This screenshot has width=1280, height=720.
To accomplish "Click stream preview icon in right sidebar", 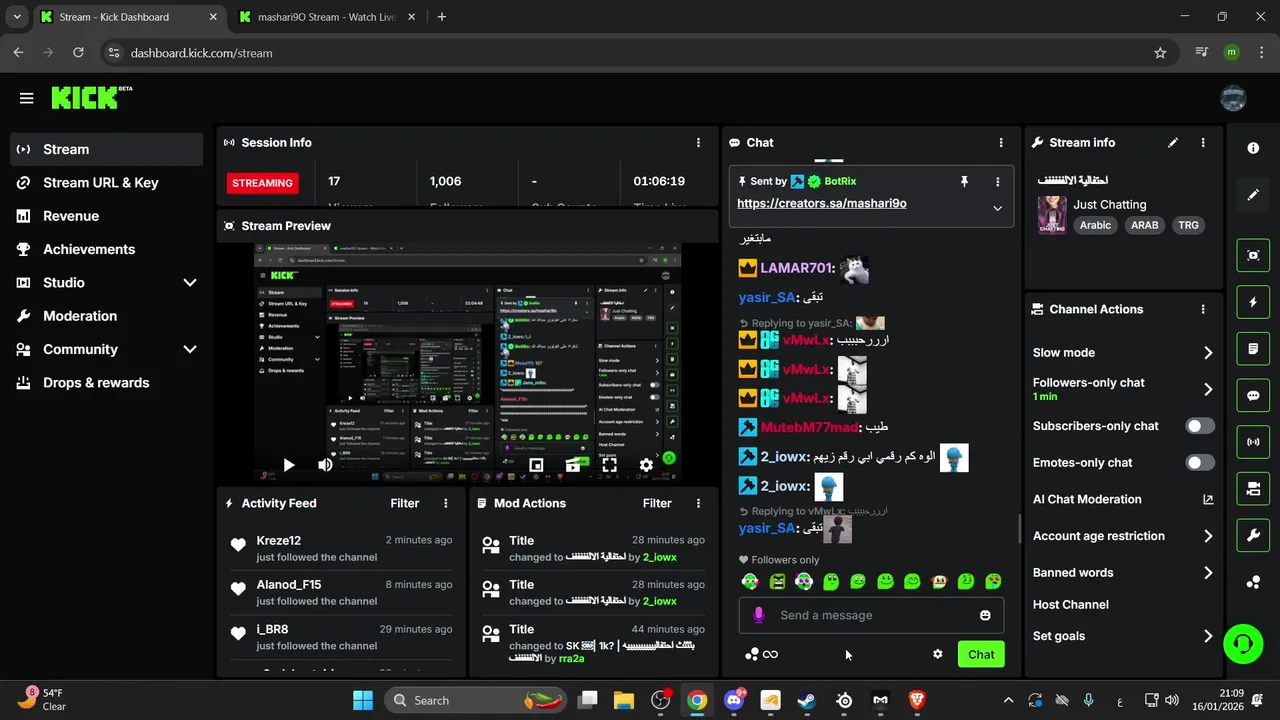I will pyautogui.click(x=1253, y=255).
